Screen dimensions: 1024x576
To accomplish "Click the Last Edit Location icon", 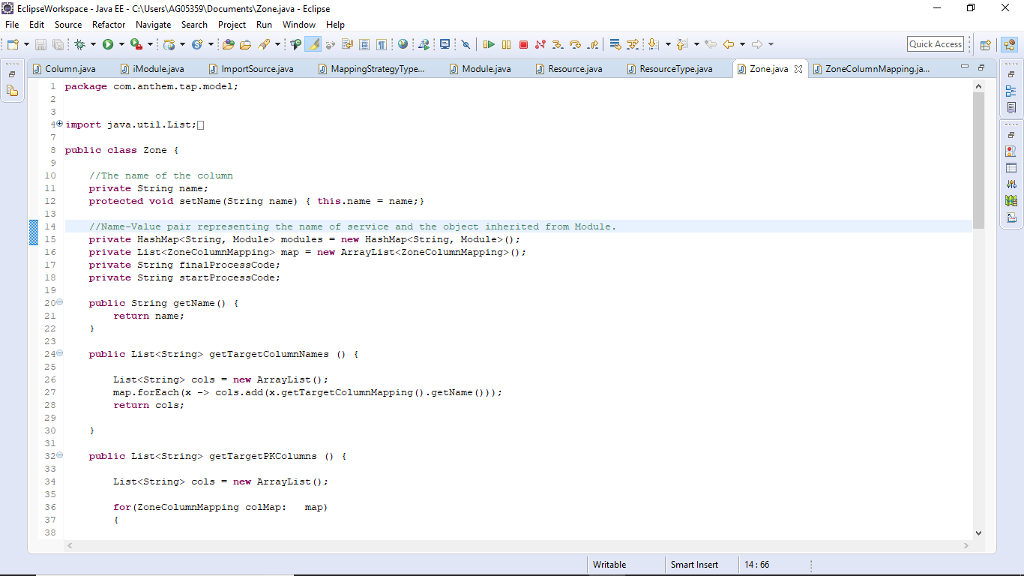I will [x=711, y=44].
